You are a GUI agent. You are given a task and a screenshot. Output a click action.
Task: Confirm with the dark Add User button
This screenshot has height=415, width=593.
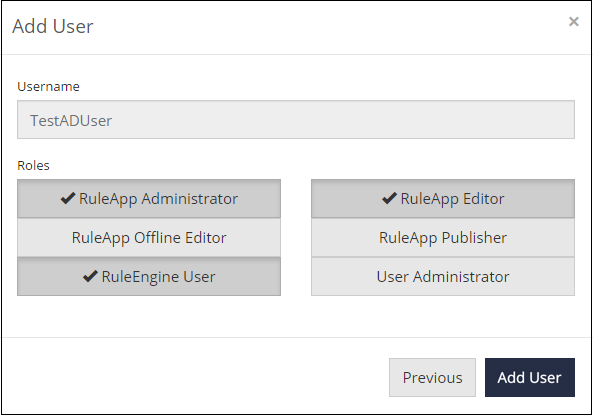tap(530, 378)
